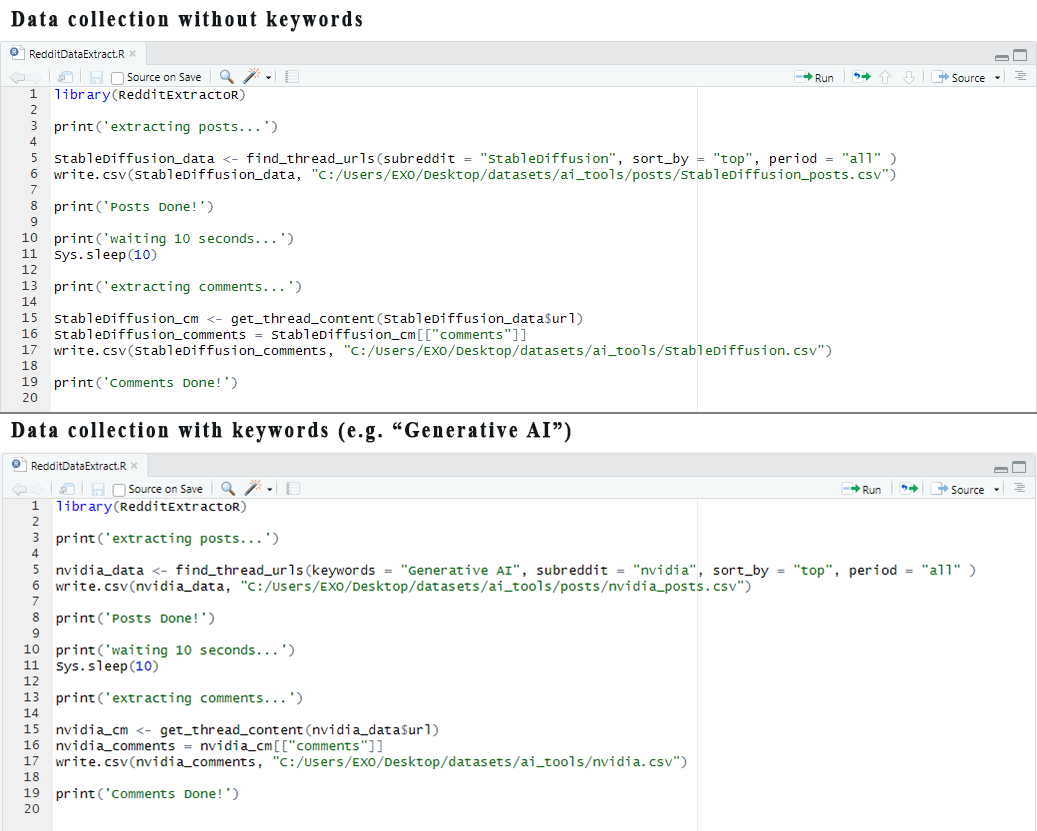
Task: Click the code tools magic wand in the bottom pane
Action: tap(253, 489)
